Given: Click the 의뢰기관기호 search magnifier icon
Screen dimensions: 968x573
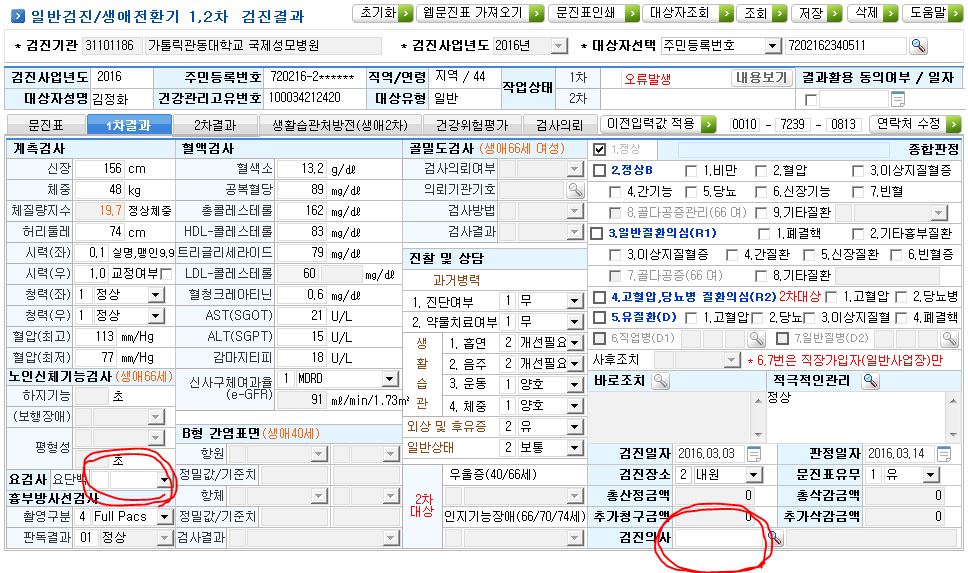Looking at the screenshot, I should (x=575, y=190).
